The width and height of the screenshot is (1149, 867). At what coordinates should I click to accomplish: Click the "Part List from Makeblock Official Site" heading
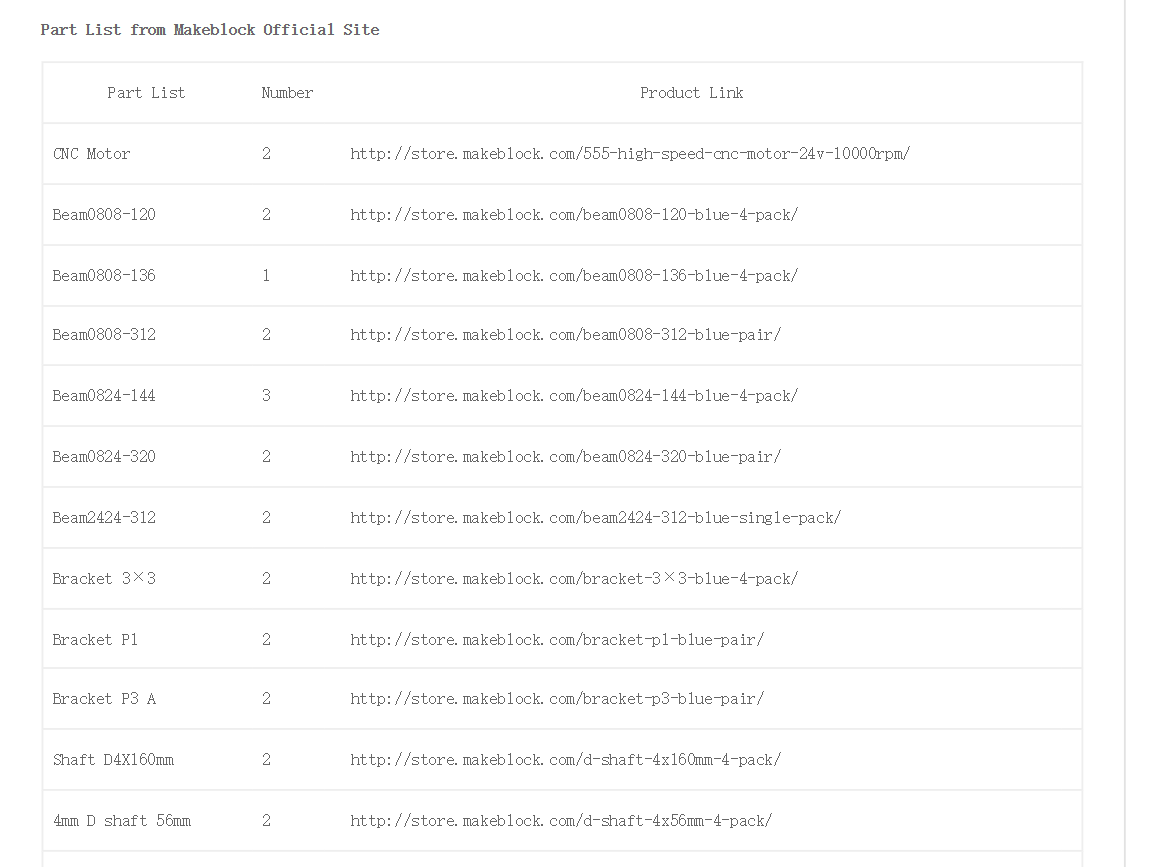coord(210,30)
